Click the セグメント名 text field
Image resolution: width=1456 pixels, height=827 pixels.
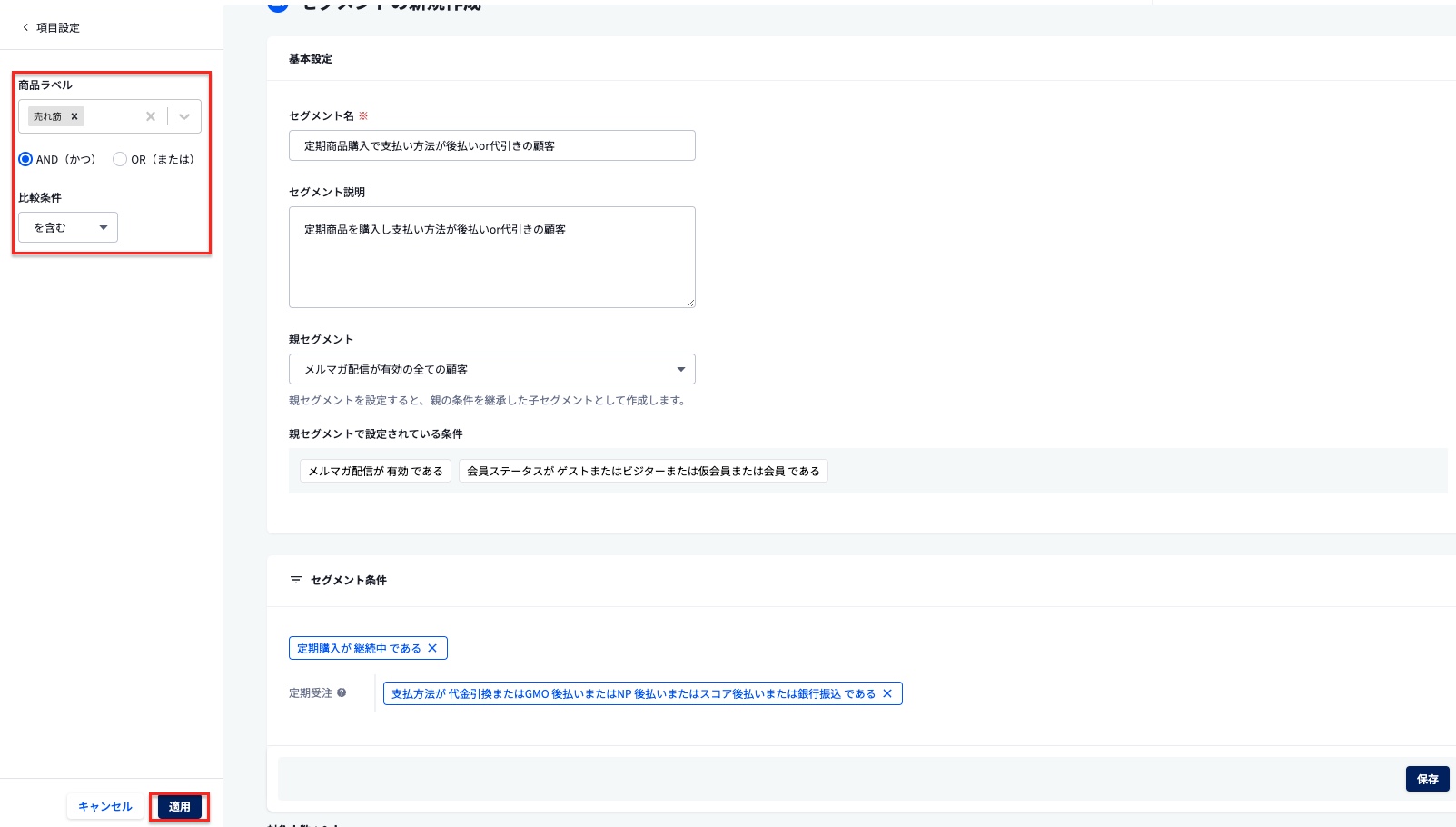(491, 145)
